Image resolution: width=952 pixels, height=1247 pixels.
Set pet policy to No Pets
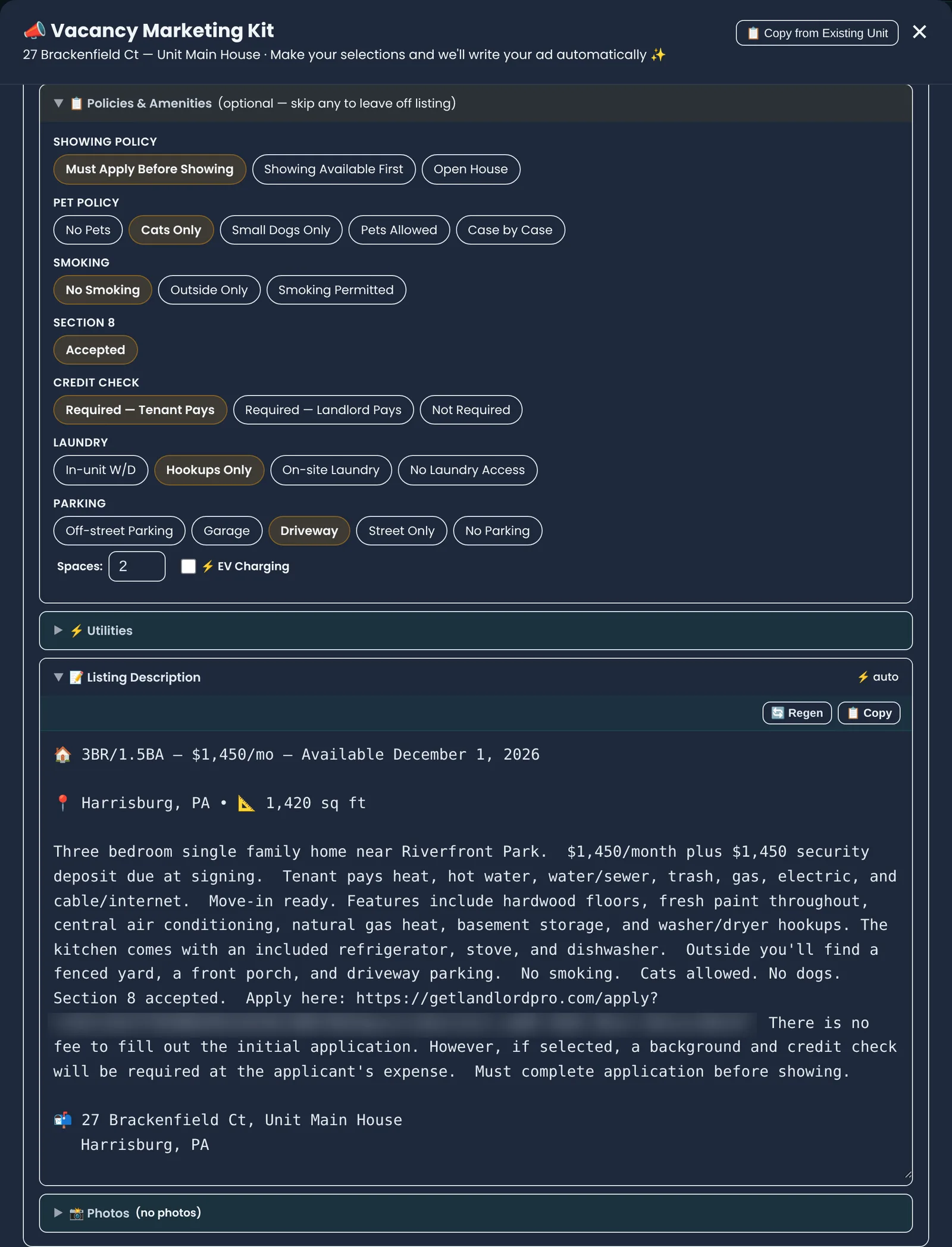coord(88,230)
